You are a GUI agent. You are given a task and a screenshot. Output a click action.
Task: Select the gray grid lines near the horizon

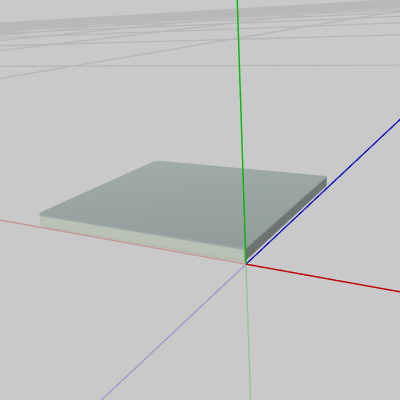click(x=200, y=33)
